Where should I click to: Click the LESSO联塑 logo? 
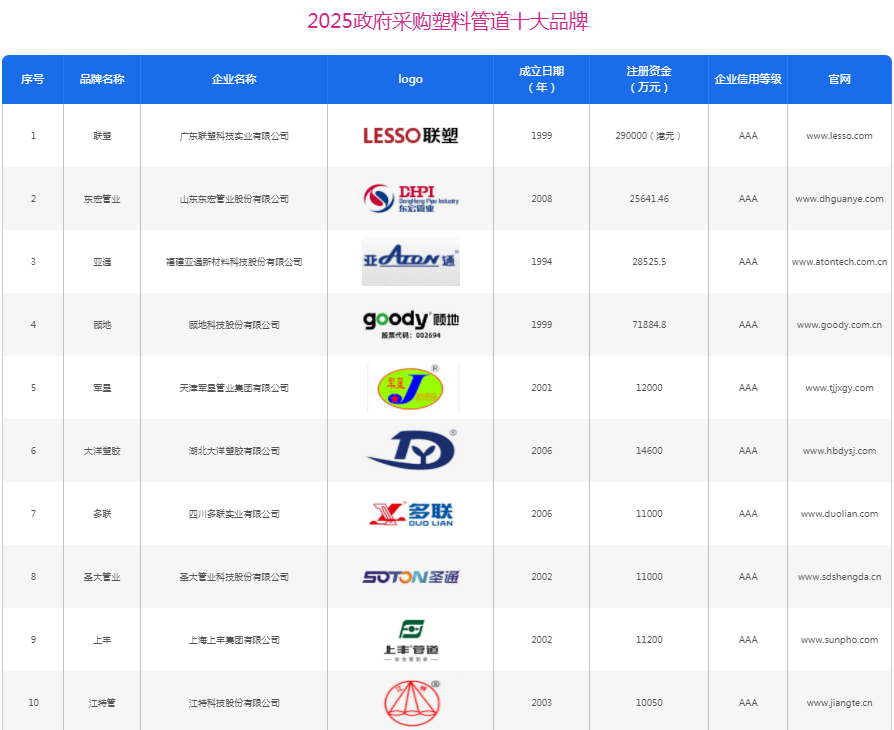pyautogui.click(x=410, y=136)
